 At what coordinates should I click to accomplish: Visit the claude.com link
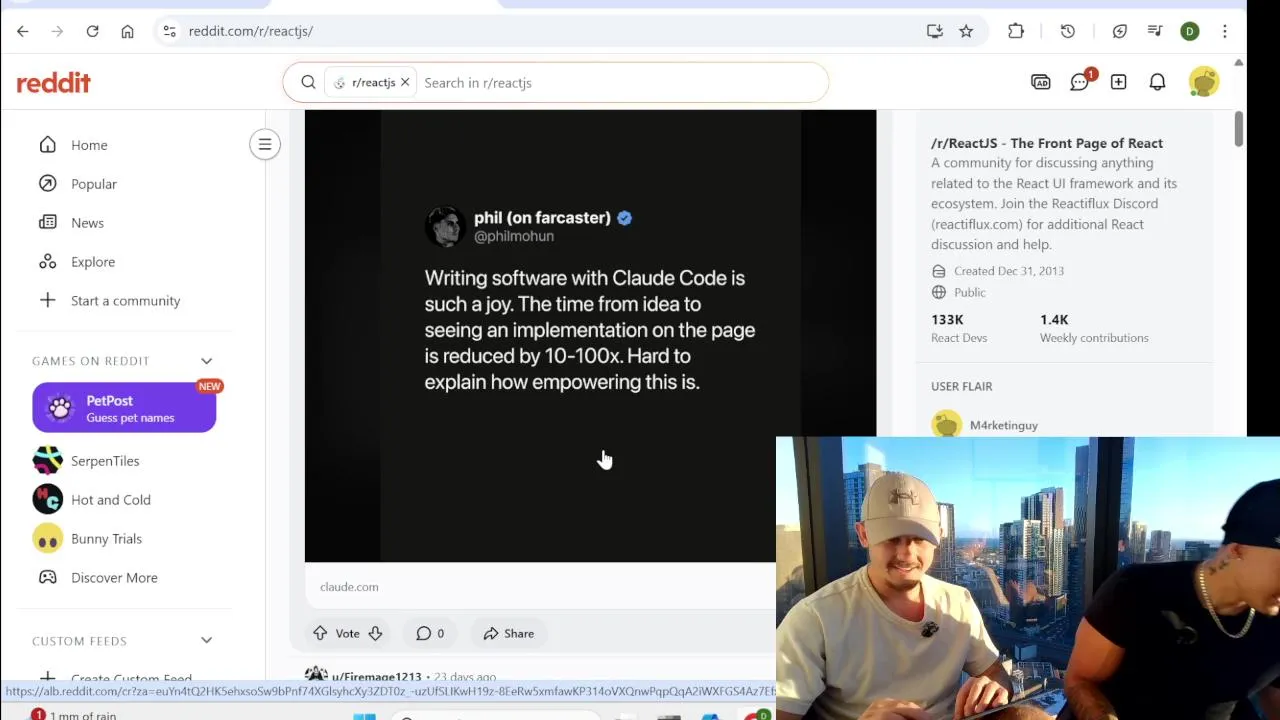point(349,587)
